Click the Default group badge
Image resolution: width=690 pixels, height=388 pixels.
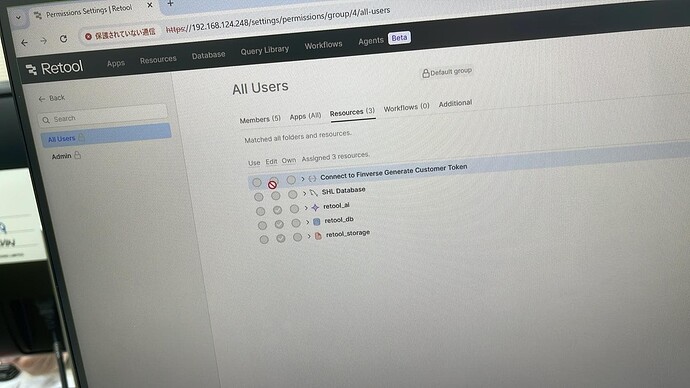point(447,72)
